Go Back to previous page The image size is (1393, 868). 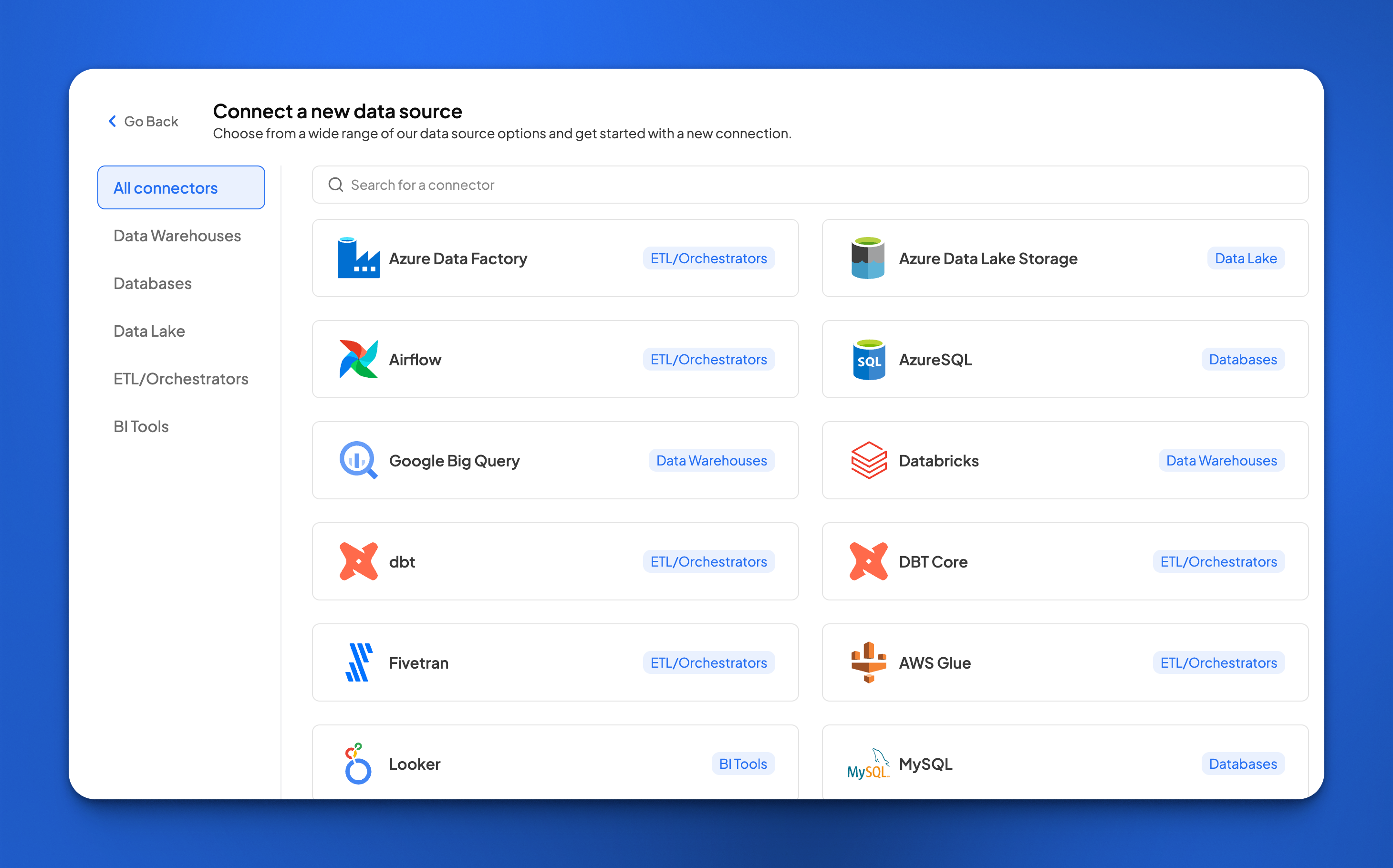(x=150, y=121)
